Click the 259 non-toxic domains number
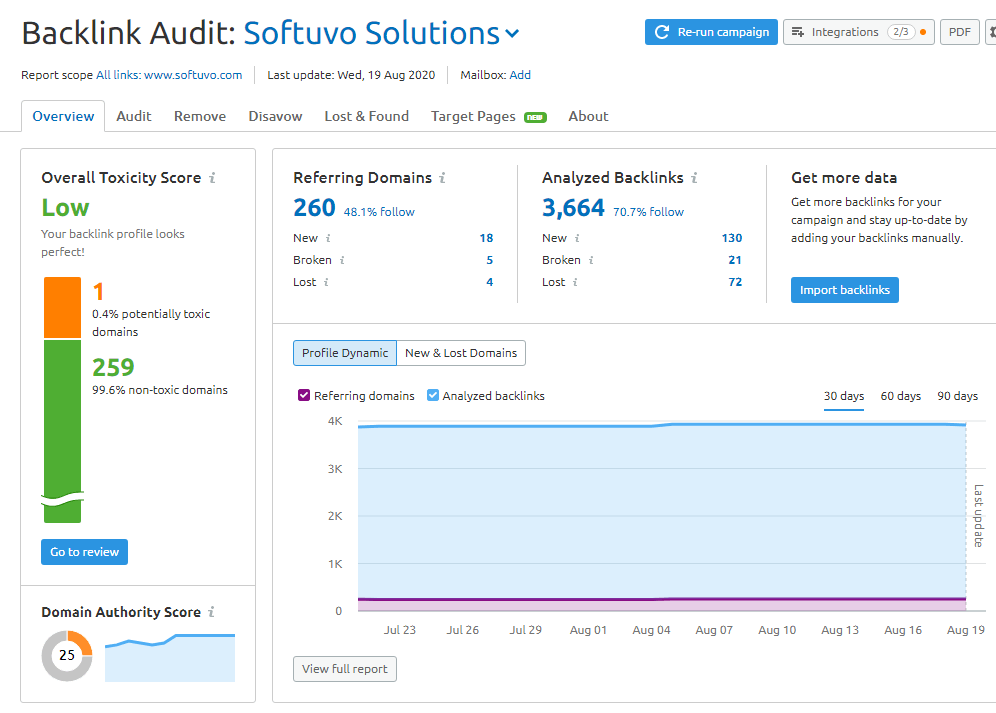The image size is (996, 713). click(x=113, y=367)
